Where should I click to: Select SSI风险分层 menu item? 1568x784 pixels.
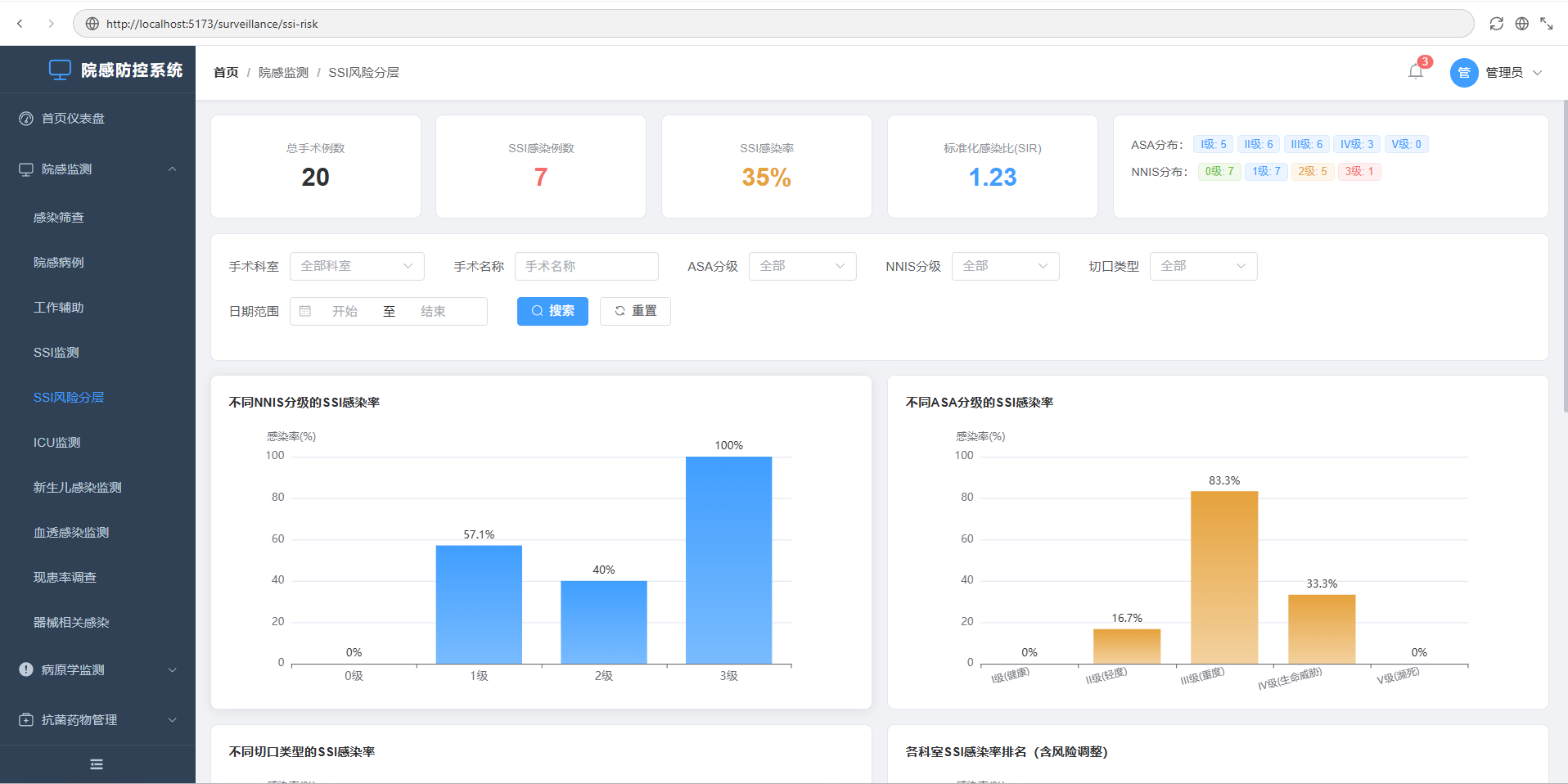[98, 398]
